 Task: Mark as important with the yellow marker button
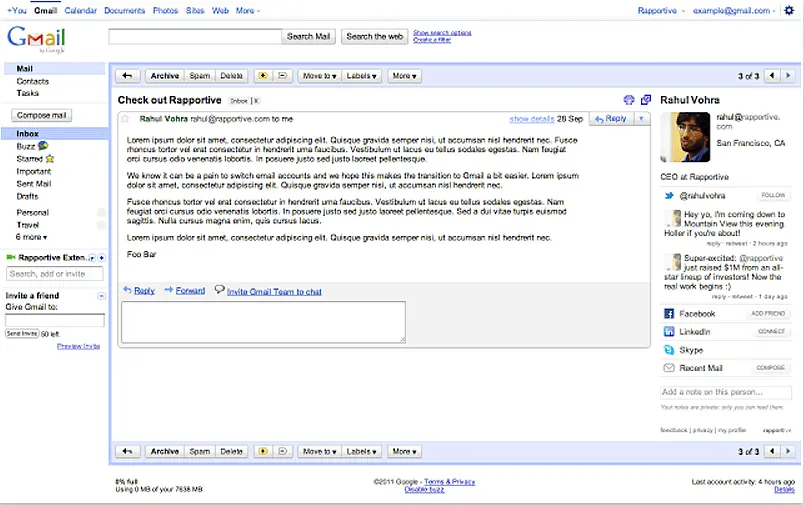(263, 76)
